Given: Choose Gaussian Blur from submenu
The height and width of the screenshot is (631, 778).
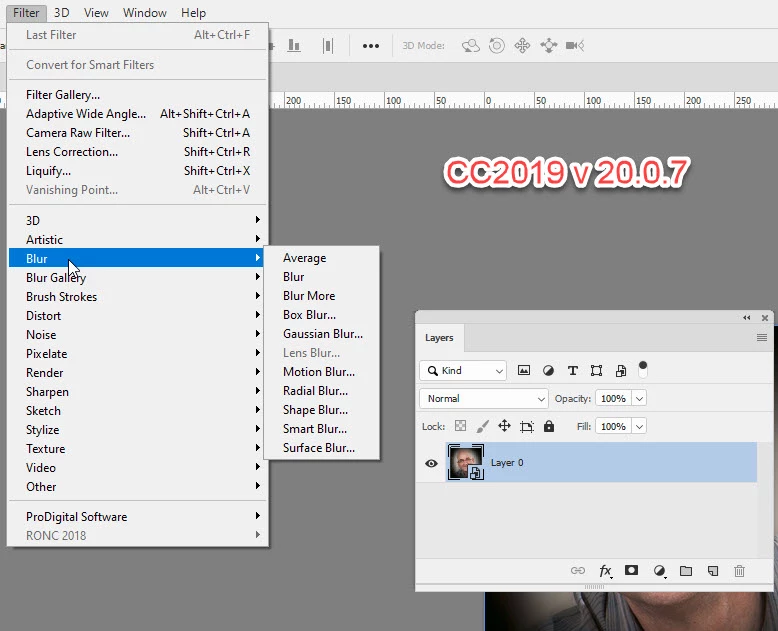Looking at the screenshot, I should point(323,334).
